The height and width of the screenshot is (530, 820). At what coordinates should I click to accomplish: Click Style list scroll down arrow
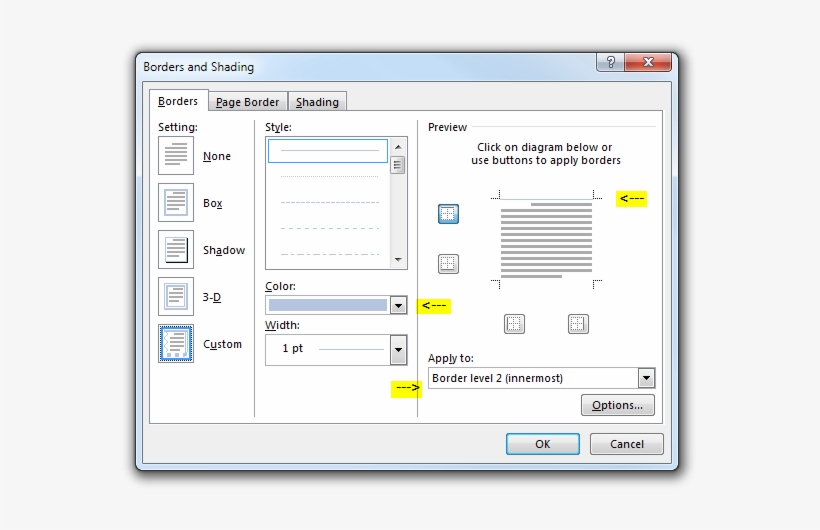(x=398, y=260)
